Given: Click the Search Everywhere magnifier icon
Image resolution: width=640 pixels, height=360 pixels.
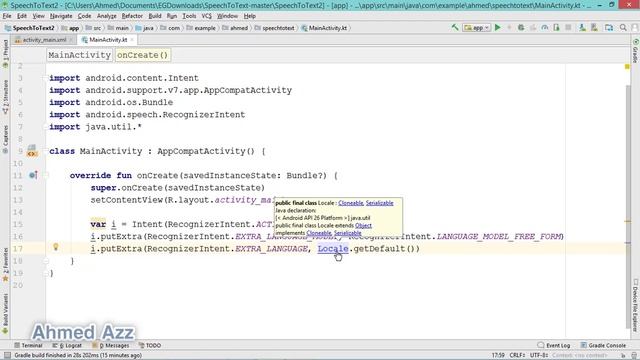Looking at the screenshot, I should click(x=623, y=28).
